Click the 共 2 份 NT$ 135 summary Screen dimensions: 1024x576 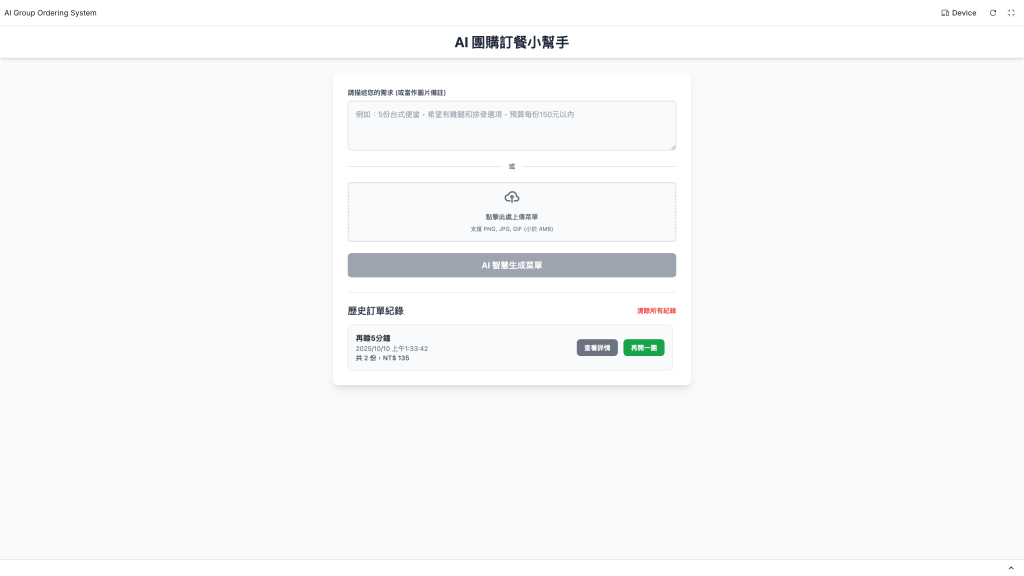[383, 358]
